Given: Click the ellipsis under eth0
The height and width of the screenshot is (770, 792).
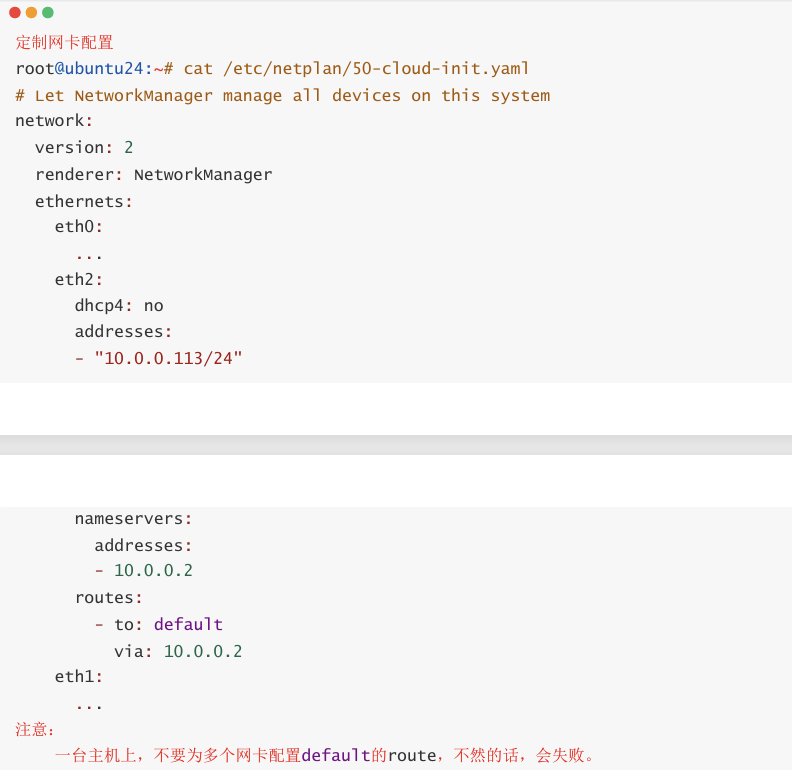Looking at the screenshot, I should (89, 257).
